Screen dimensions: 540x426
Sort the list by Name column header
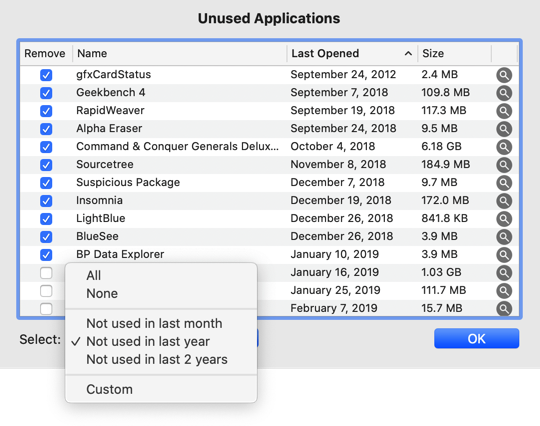pos(179,53)
